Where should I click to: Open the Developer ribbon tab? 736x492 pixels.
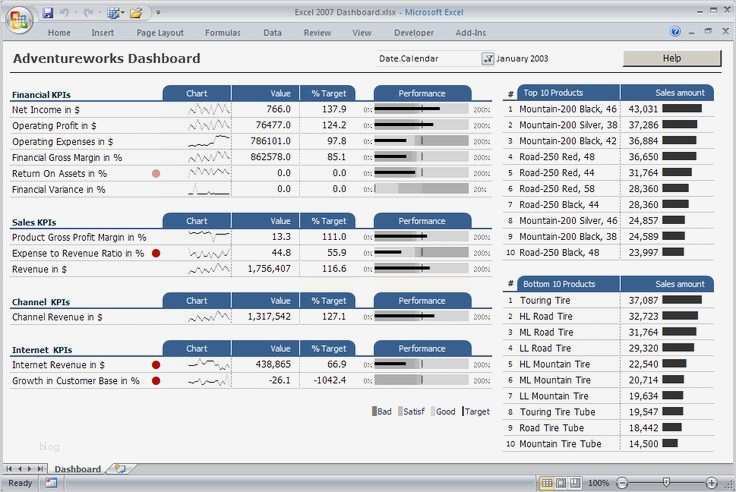pos(414,32)
